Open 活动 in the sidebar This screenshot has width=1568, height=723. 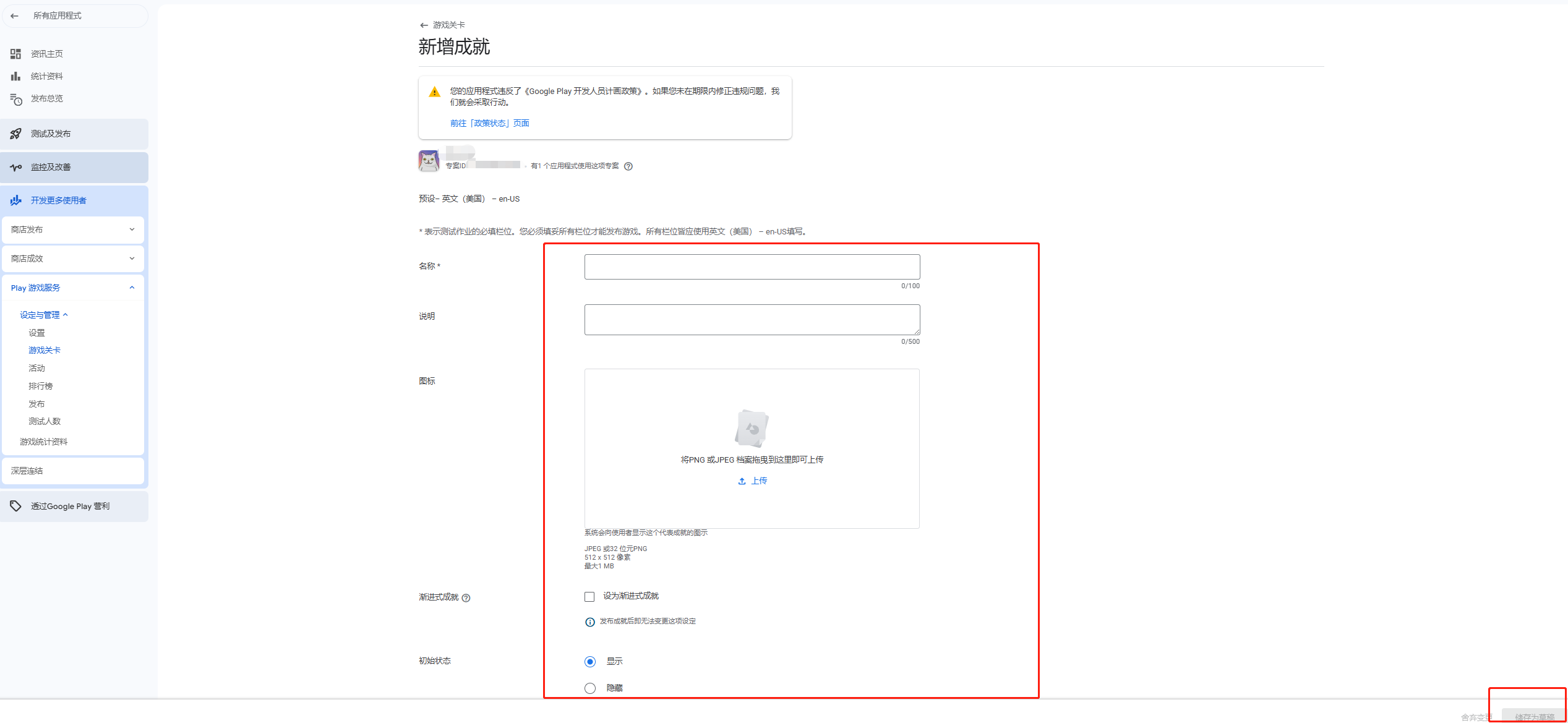[x=36, y=368]
